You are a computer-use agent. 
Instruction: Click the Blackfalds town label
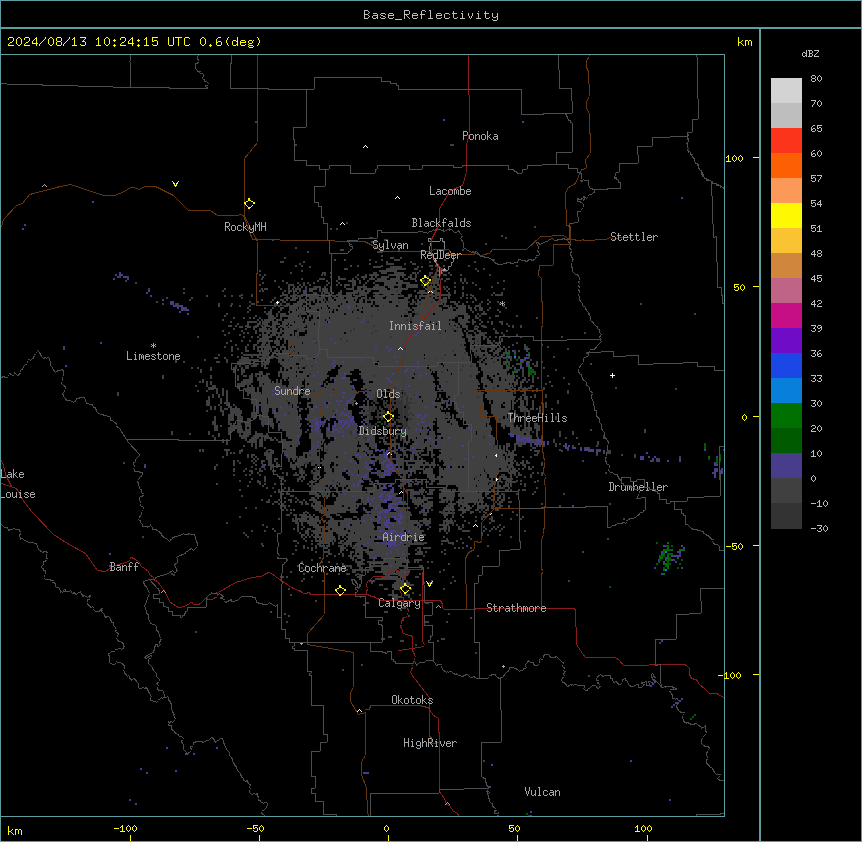(441, 223)
